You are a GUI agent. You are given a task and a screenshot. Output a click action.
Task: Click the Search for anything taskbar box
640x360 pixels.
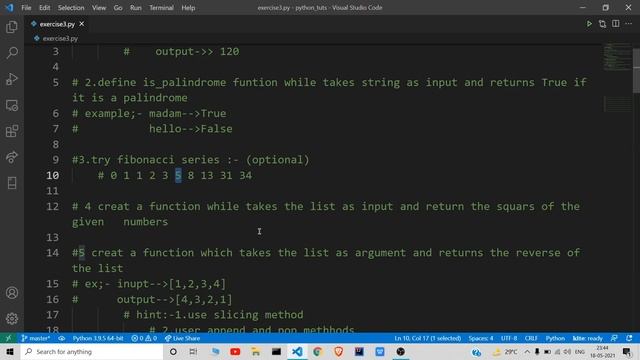92,351
